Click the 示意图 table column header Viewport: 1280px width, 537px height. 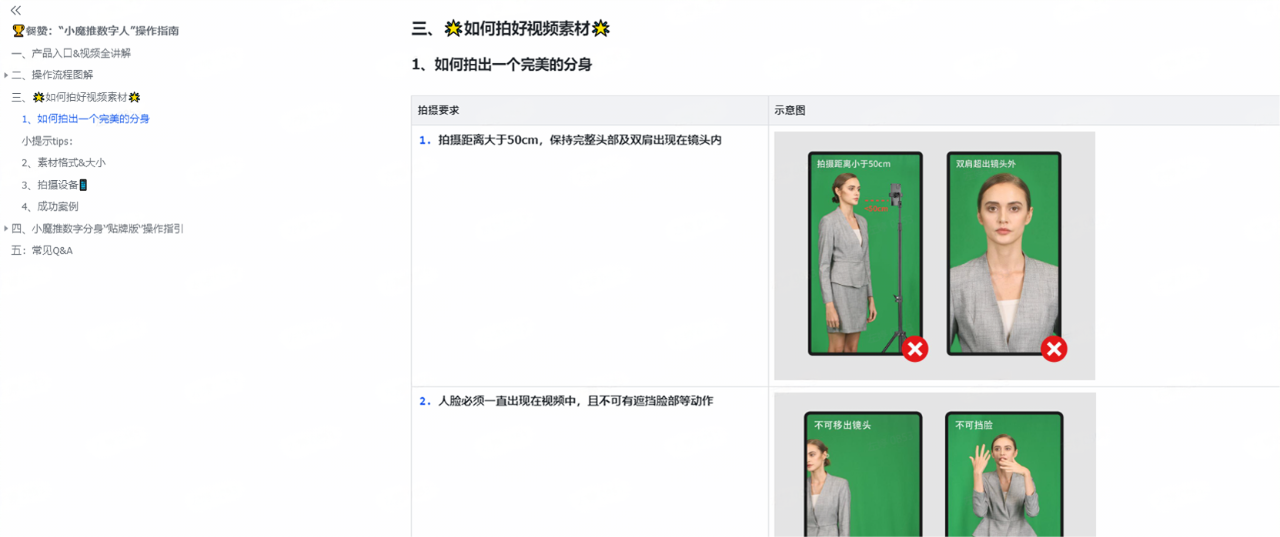790,110
